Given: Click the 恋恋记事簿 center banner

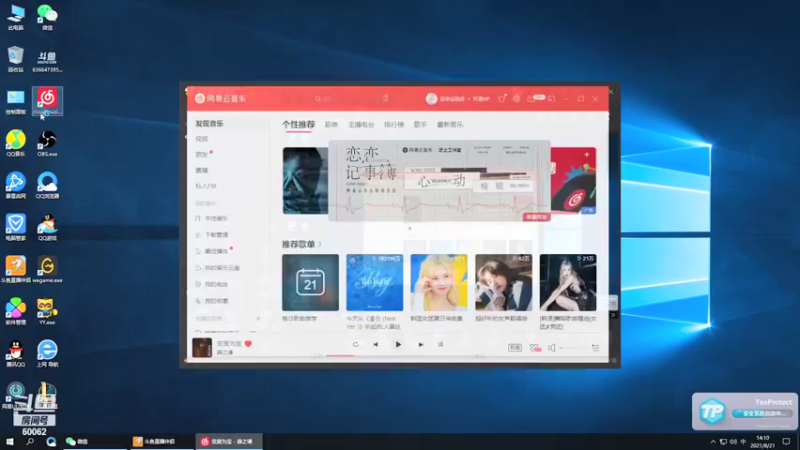Looking at the screenshot, I should point(439,181).
